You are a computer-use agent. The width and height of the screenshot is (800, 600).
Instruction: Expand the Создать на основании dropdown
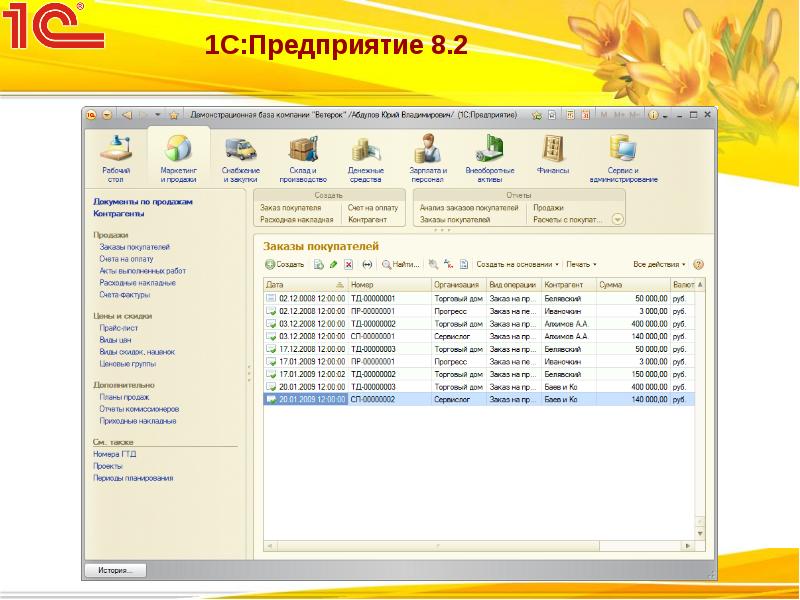point(517,265)
